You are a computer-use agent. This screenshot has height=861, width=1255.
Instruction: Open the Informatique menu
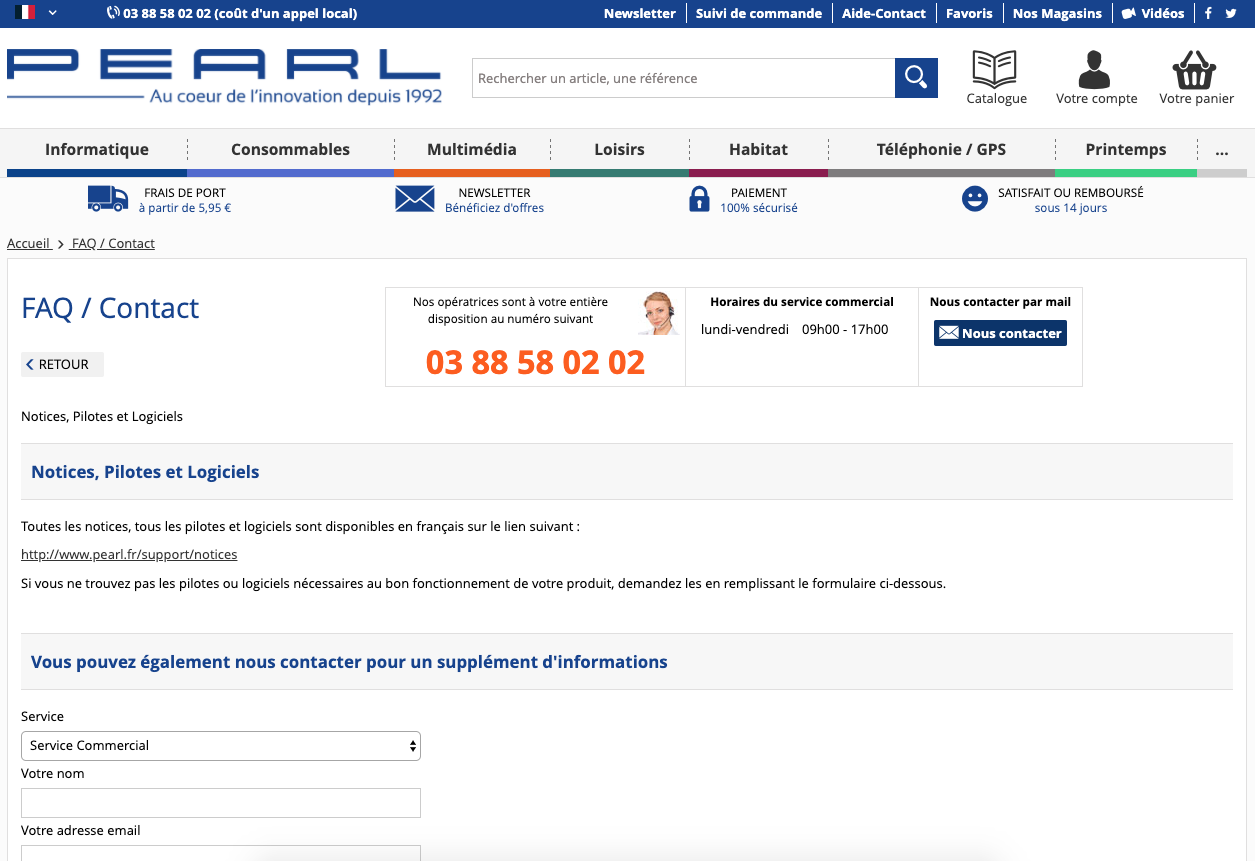pyautogui.click(x=95, y=149)
